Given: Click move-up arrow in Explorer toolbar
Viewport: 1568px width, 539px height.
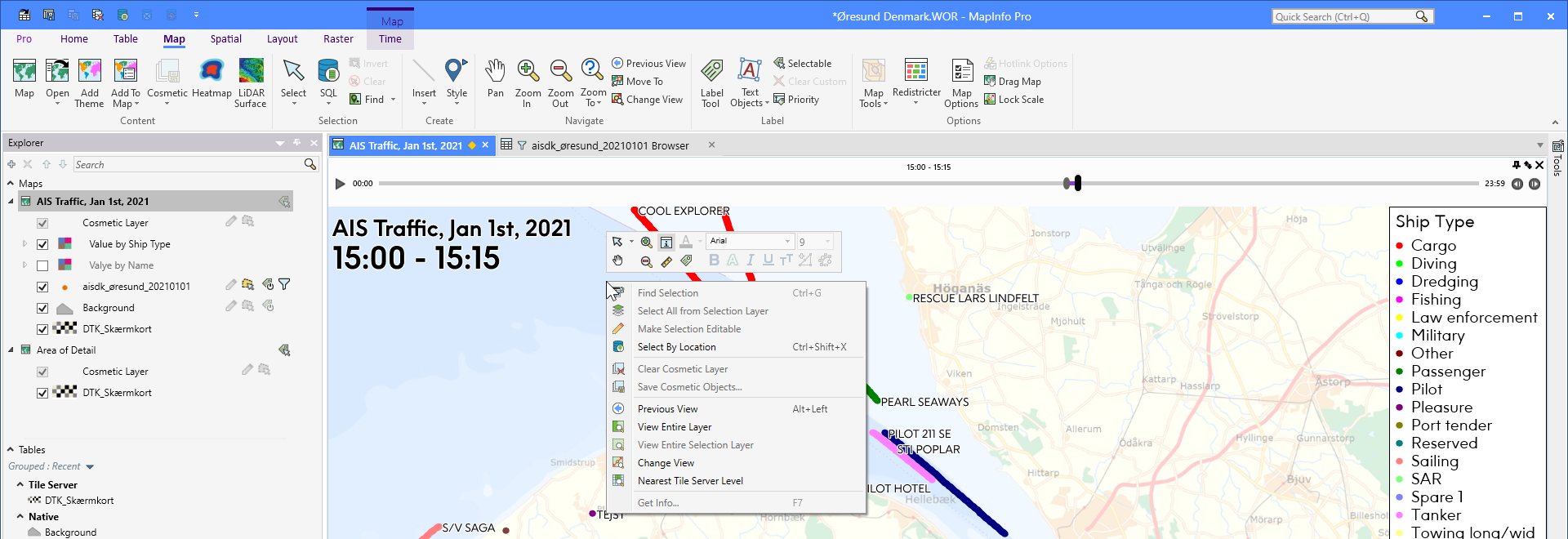Looking at the screenshot, I should [x=47, y=164].
